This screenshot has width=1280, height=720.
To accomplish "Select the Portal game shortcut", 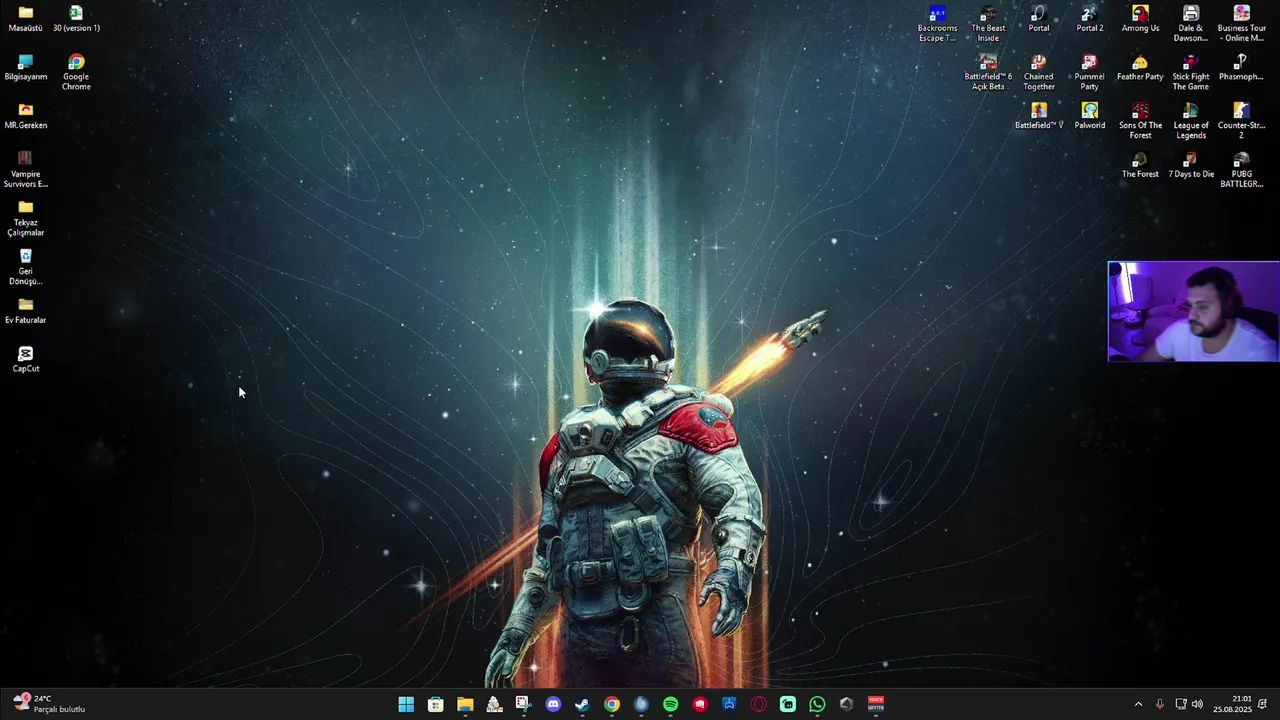I will click(x=1039, y=19).
